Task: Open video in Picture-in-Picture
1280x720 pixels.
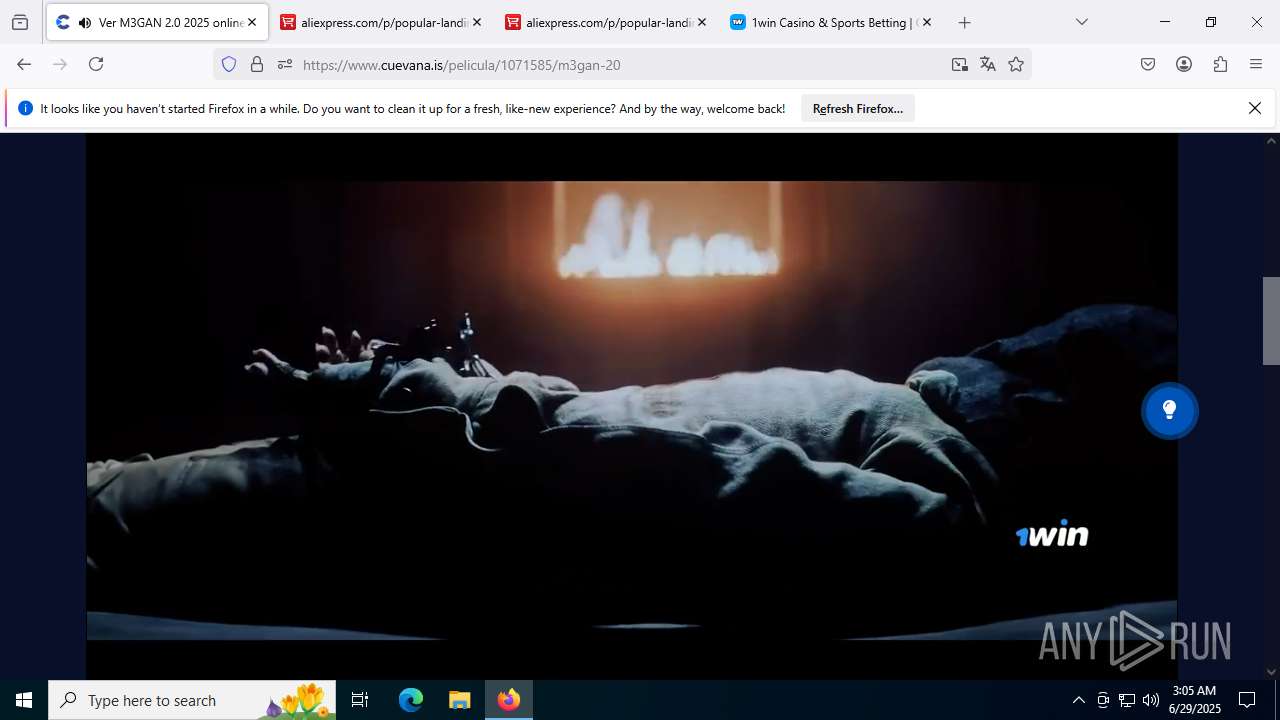Action: (960, 64)
